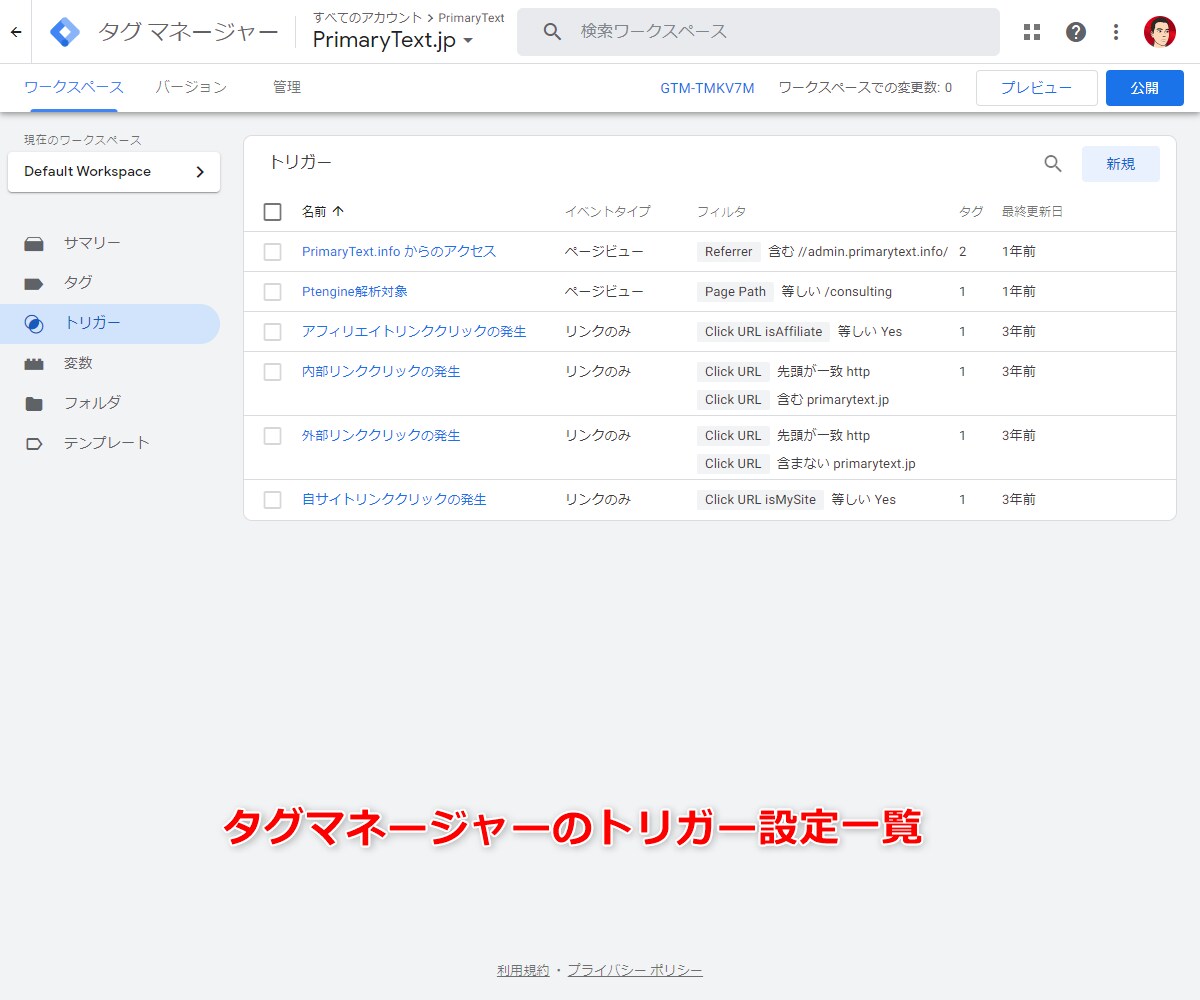The width and height of the screenshot is (1200, 1000).
Task: Open the サマリー menu item
Action: point(92,243)
